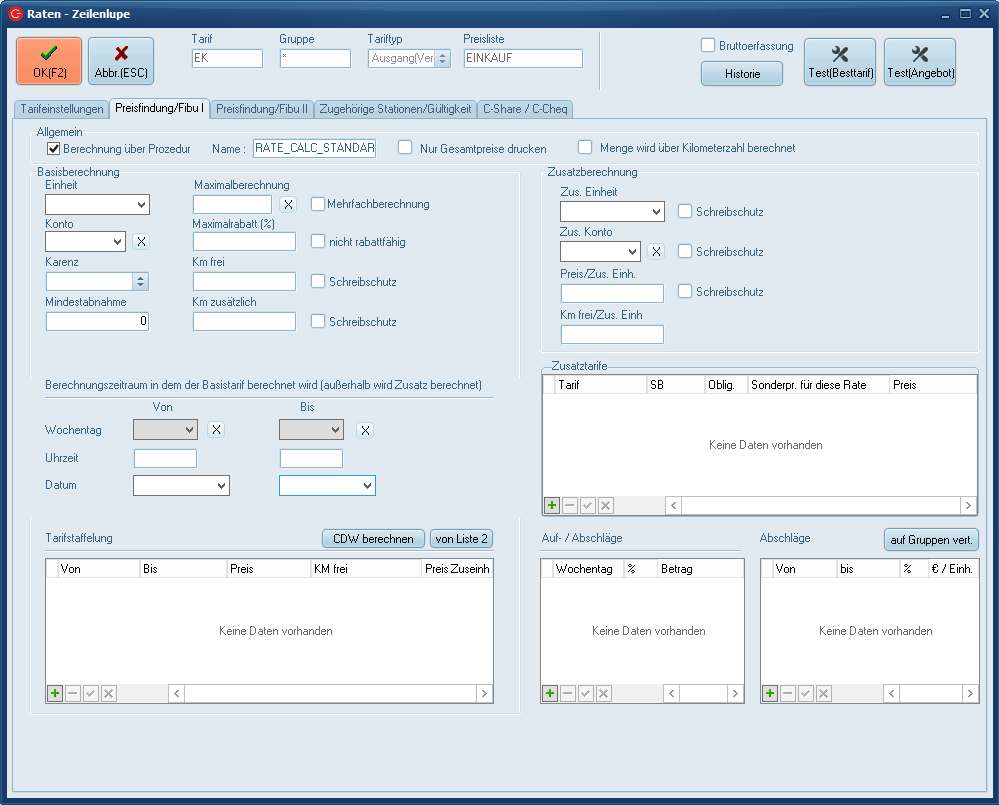Click the Mindestabnahme input field
The width and height of the screenshot is (999, 805).
pos(97,321)
